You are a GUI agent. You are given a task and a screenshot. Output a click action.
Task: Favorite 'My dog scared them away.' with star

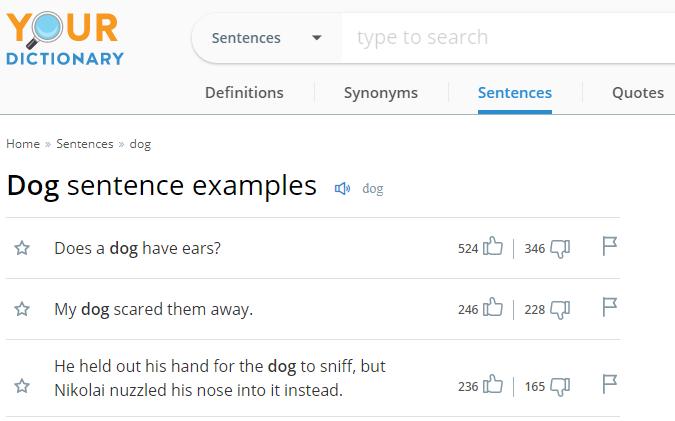pyautogui.click(x=22, y=310)
